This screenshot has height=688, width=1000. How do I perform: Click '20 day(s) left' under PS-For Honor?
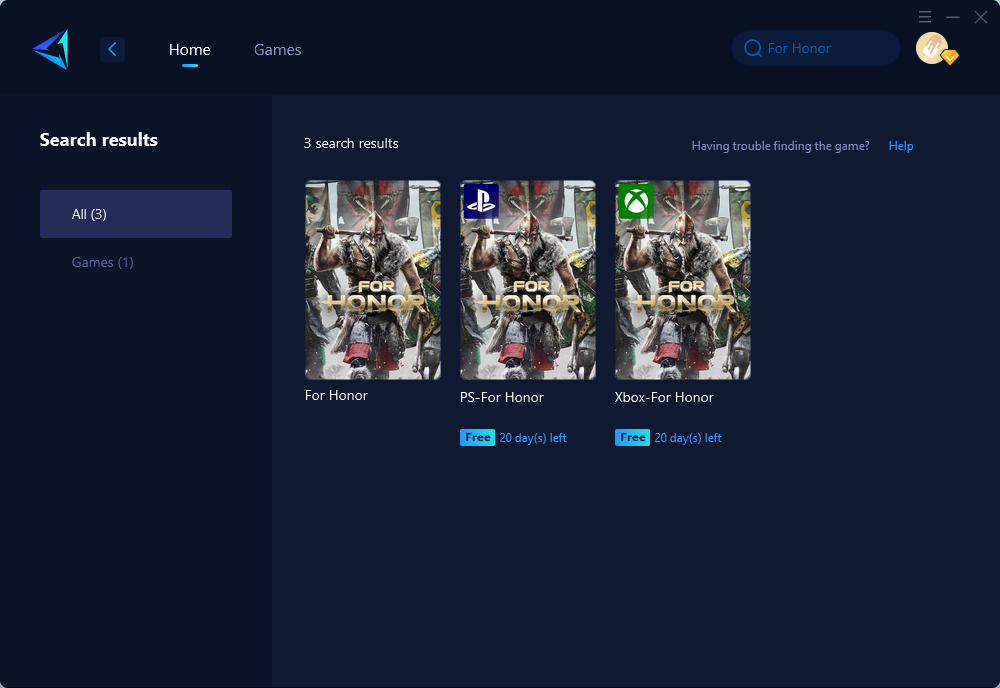pos(533,438)
